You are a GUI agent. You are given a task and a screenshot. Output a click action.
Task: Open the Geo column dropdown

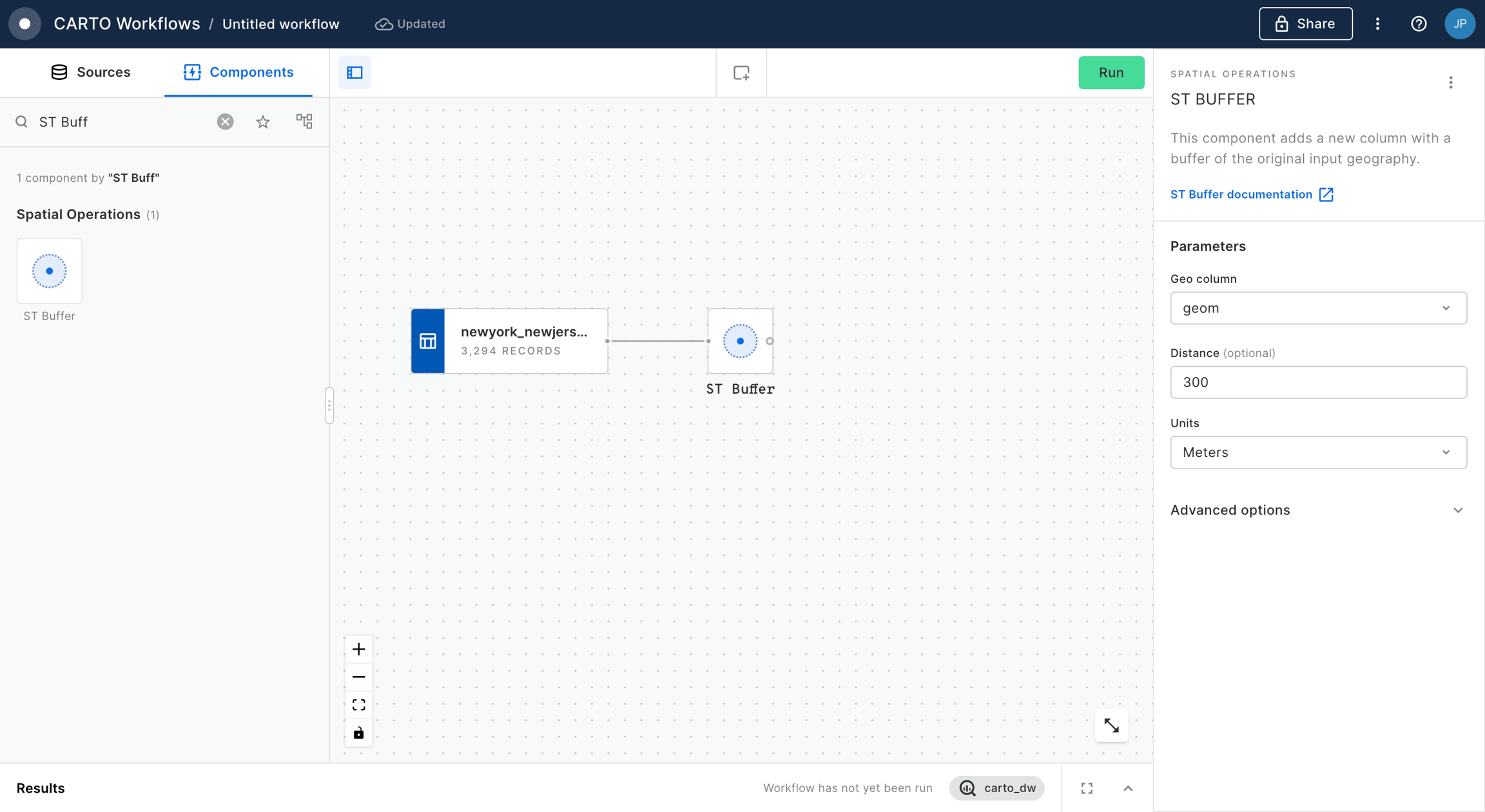click(x=1318, y=308)
